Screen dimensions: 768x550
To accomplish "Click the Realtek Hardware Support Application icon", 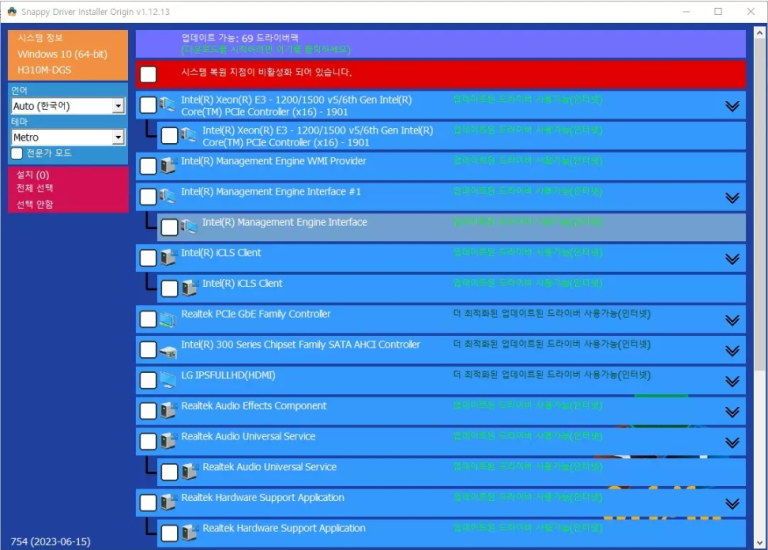I will pyautogui.click(x=168, y=503).
